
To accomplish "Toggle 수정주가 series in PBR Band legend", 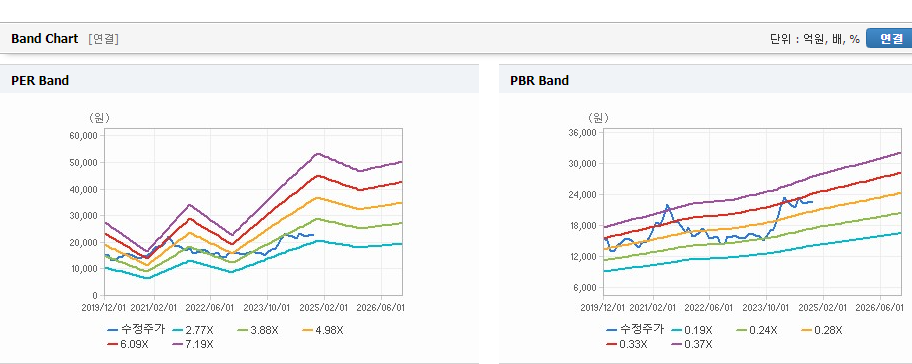I will (x=635, y=329).
